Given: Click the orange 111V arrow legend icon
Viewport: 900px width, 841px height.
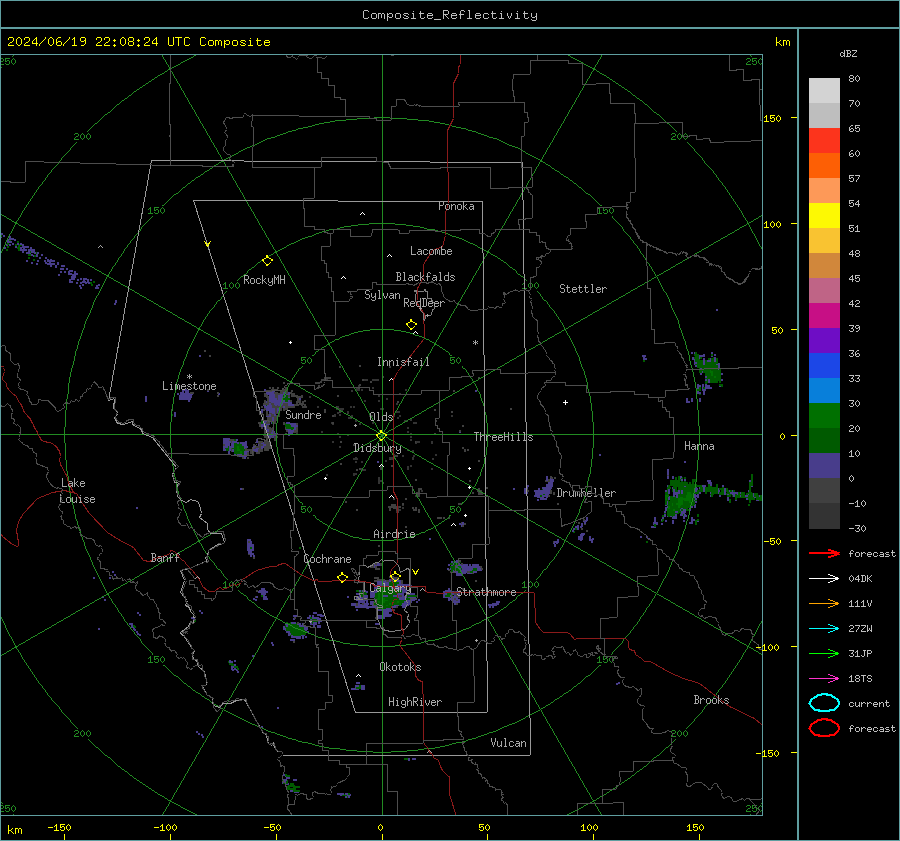Looking at the screenshot, I should (x=825, y=603).
